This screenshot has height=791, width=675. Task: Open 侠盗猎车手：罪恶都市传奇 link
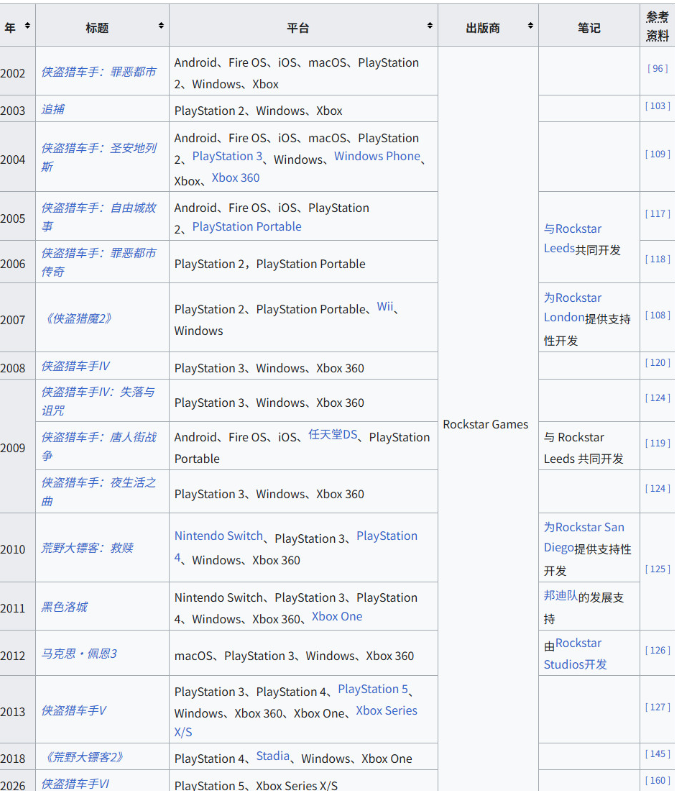(98, 262)
